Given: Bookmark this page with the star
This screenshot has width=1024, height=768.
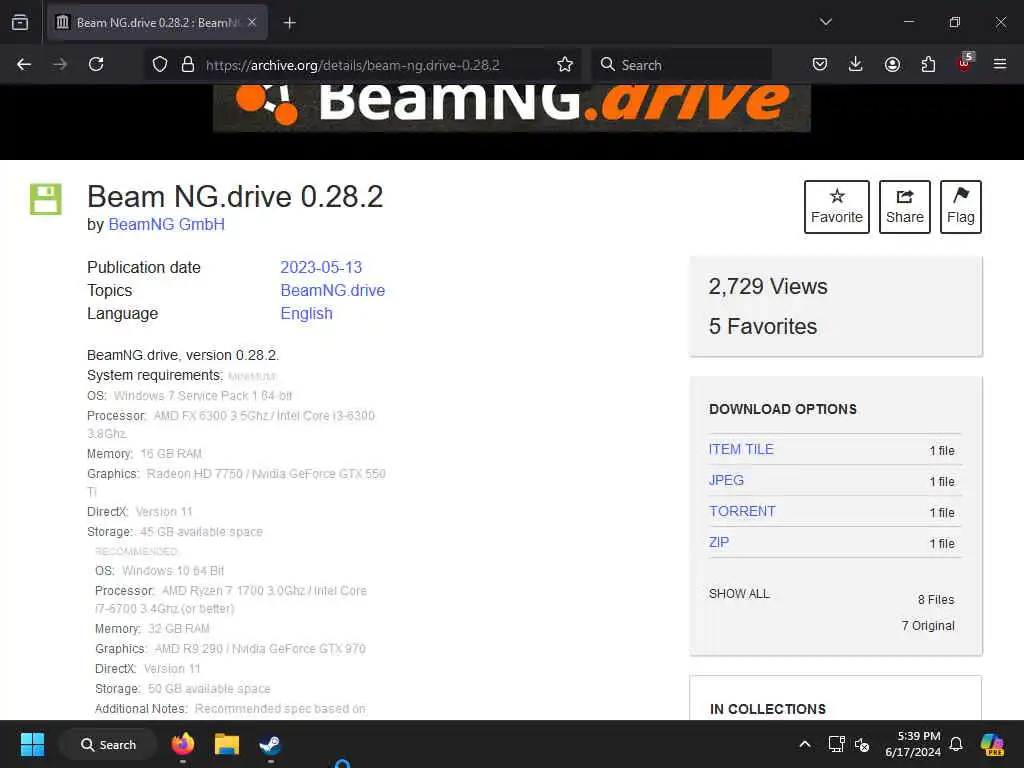Looking at the screenshot, I should click(565, 65).
